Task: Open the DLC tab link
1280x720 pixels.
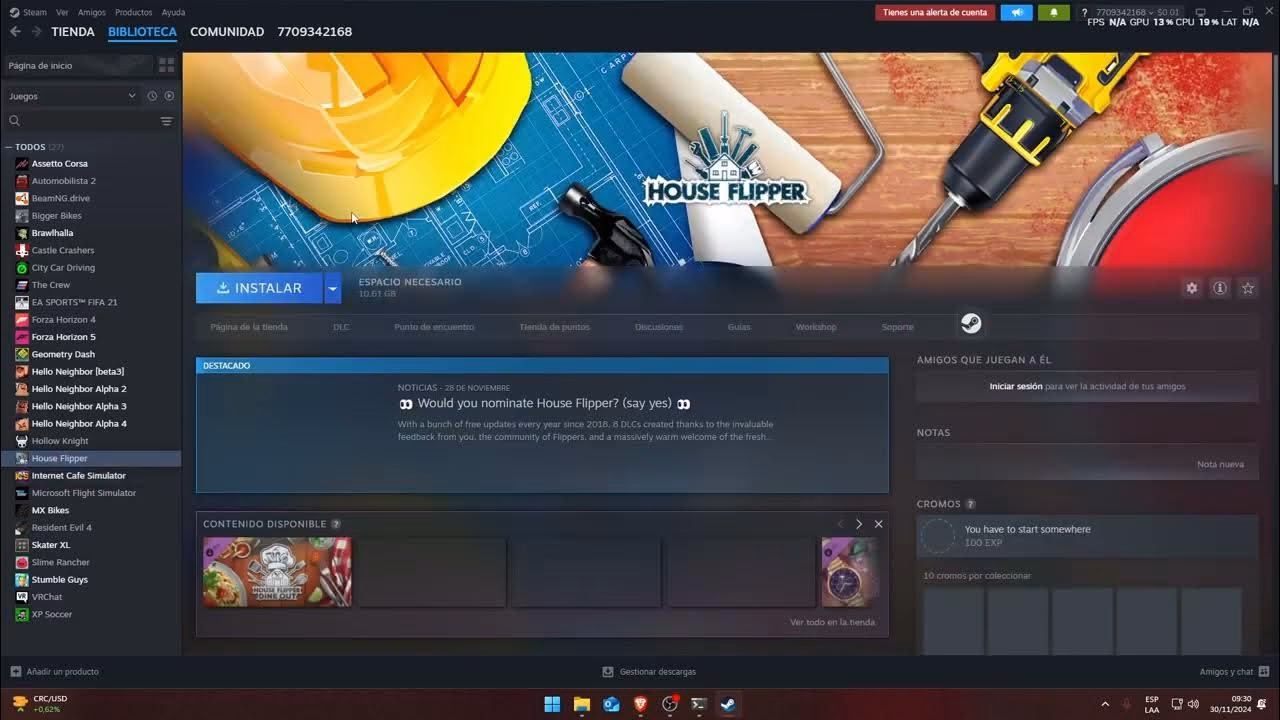Action: (341, 327)
